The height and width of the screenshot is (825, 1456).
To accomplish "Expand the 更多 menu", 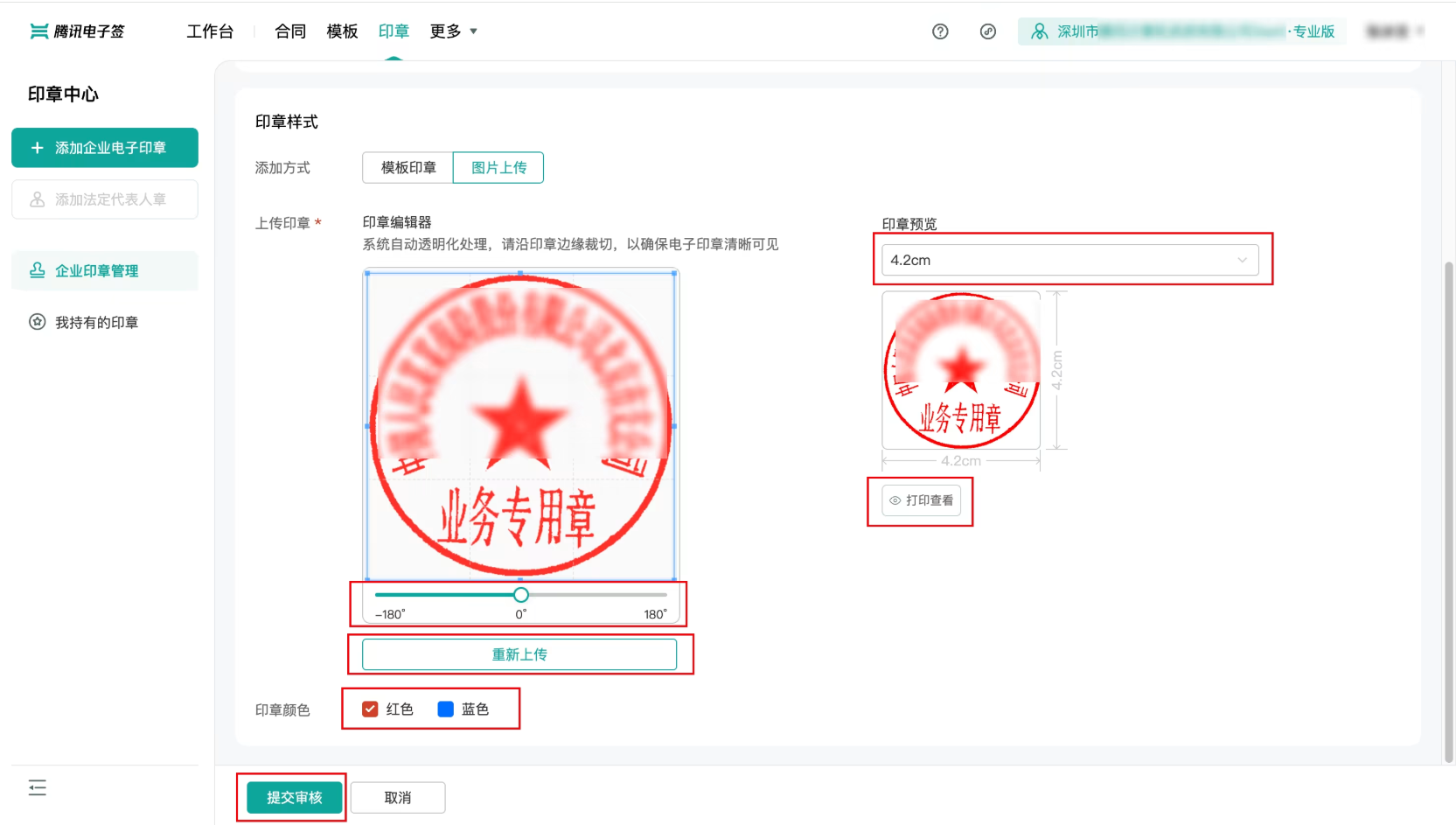I will click(x=453, y=31).
